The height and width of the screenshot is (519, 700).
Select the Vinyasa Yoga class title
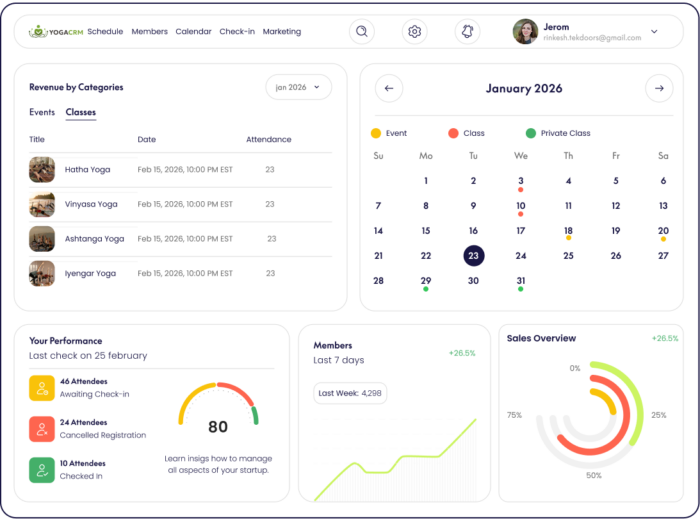91,204
